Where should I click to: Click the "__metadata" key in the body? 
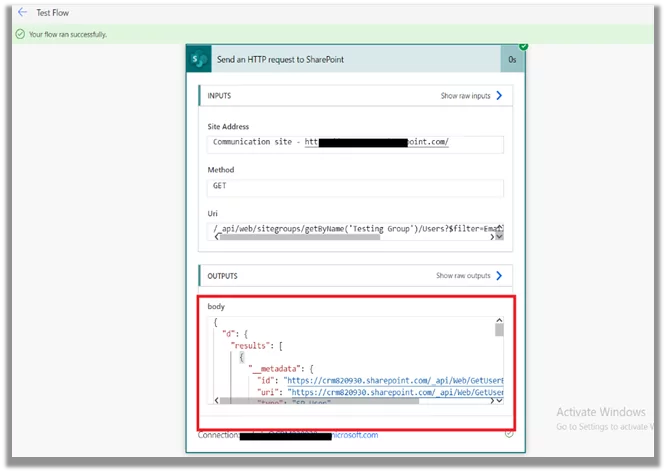coord(276,369)
